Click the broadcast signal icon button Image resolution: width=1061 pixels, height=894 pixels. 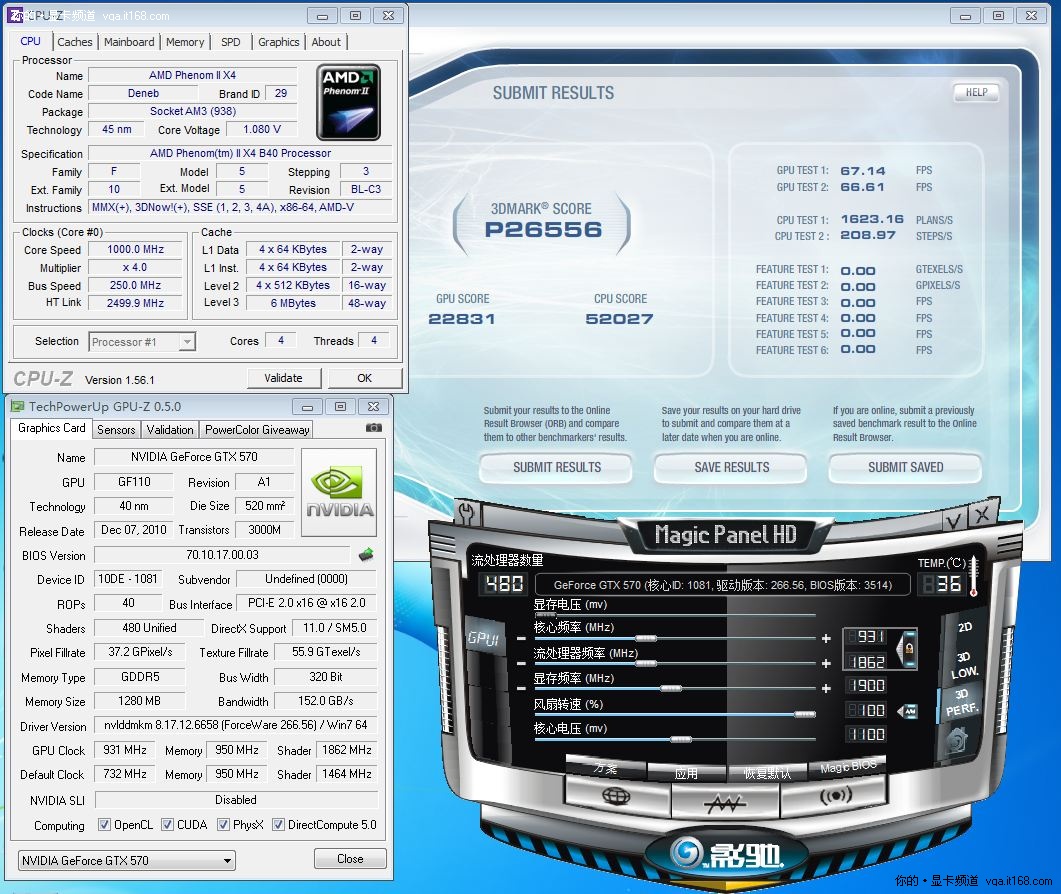(x=835, y=796)
